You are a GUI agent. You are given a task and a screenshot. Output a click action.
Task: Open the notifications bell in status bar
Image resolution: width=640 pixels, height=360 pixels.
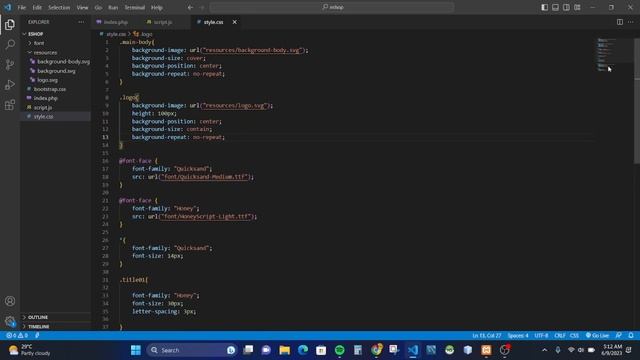click(631, 336)
